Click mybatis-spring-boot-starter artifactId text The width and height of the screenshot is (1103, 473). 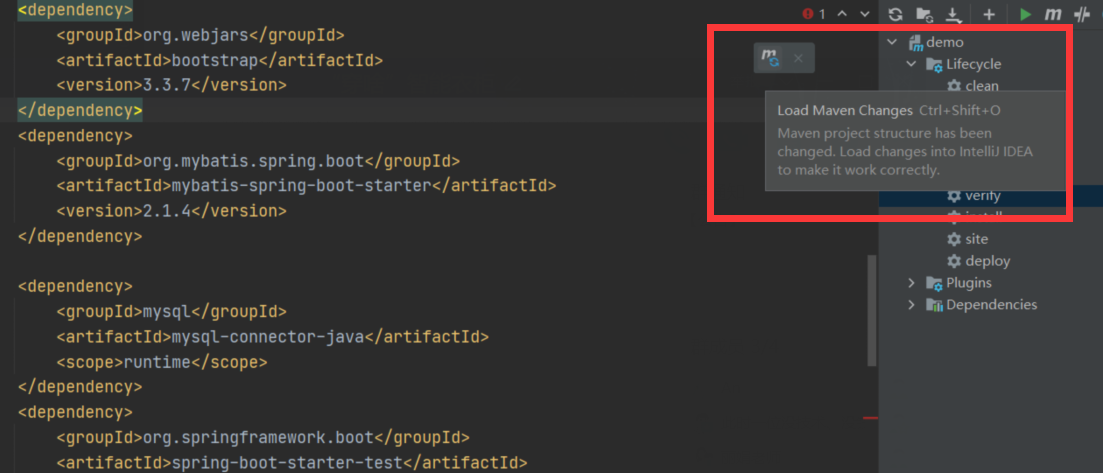[x=301, y=186]
